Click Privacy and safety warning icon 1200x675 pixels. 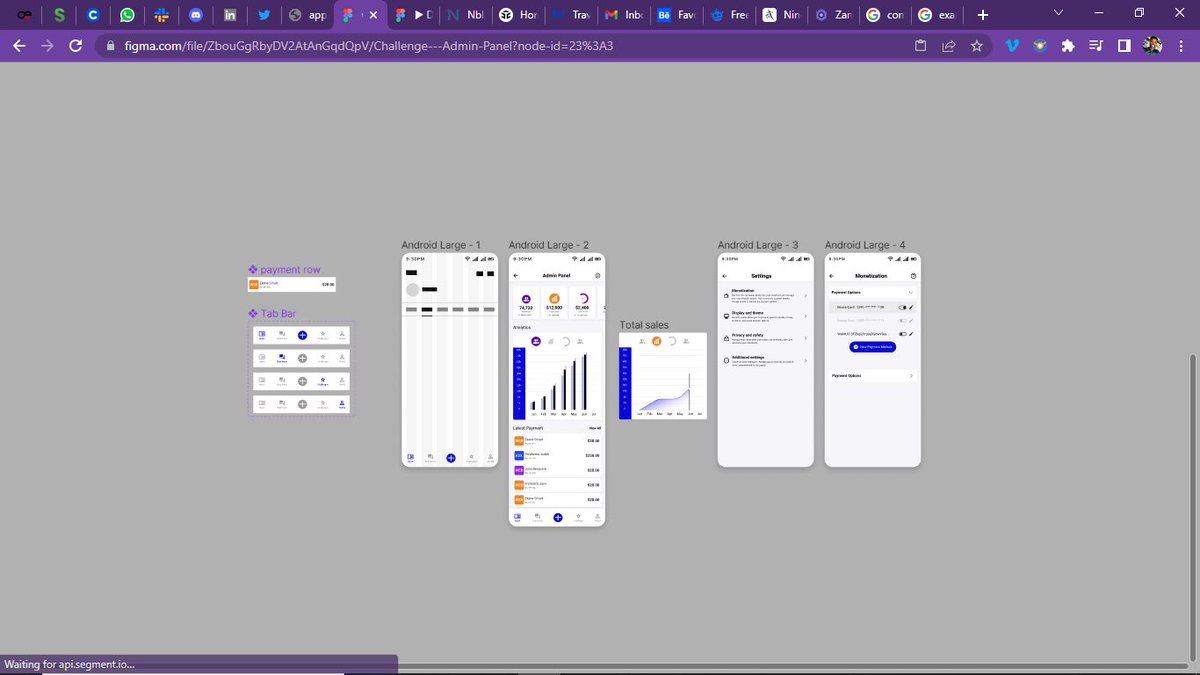[726, 338]
